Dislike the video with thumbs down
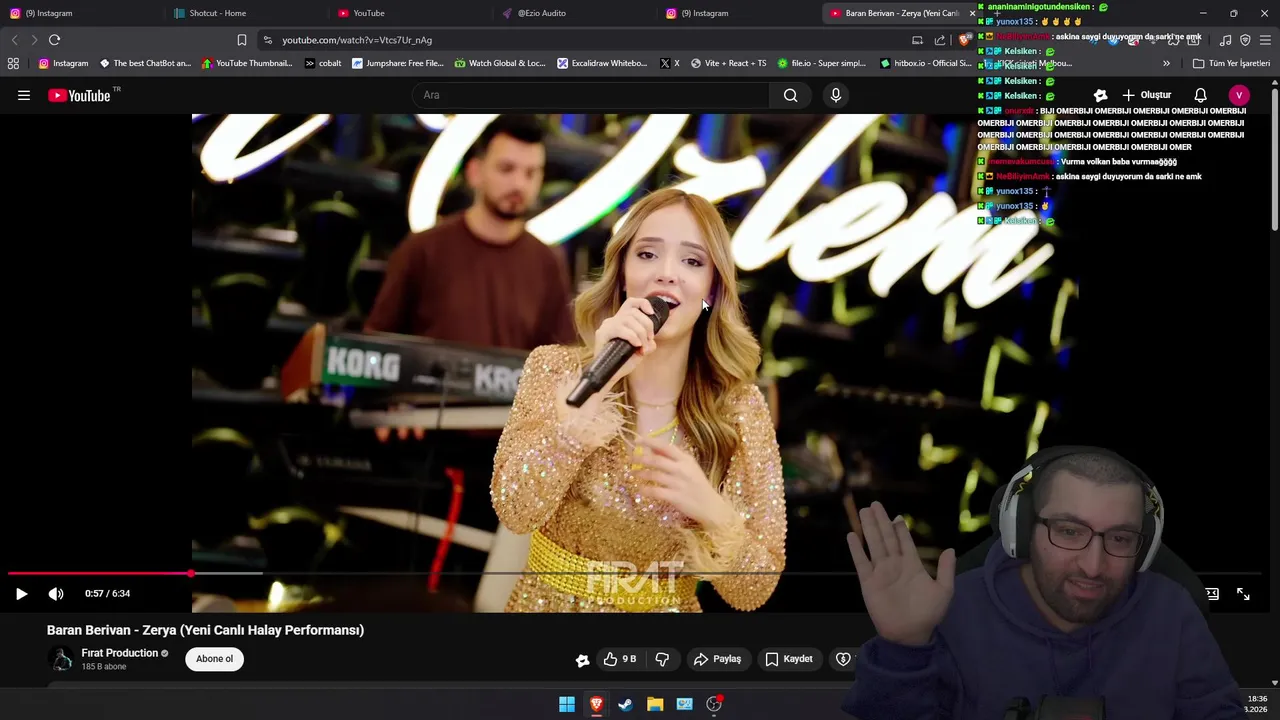The width and height of the screenshot is (1280, 720). [x=662, y=659]
